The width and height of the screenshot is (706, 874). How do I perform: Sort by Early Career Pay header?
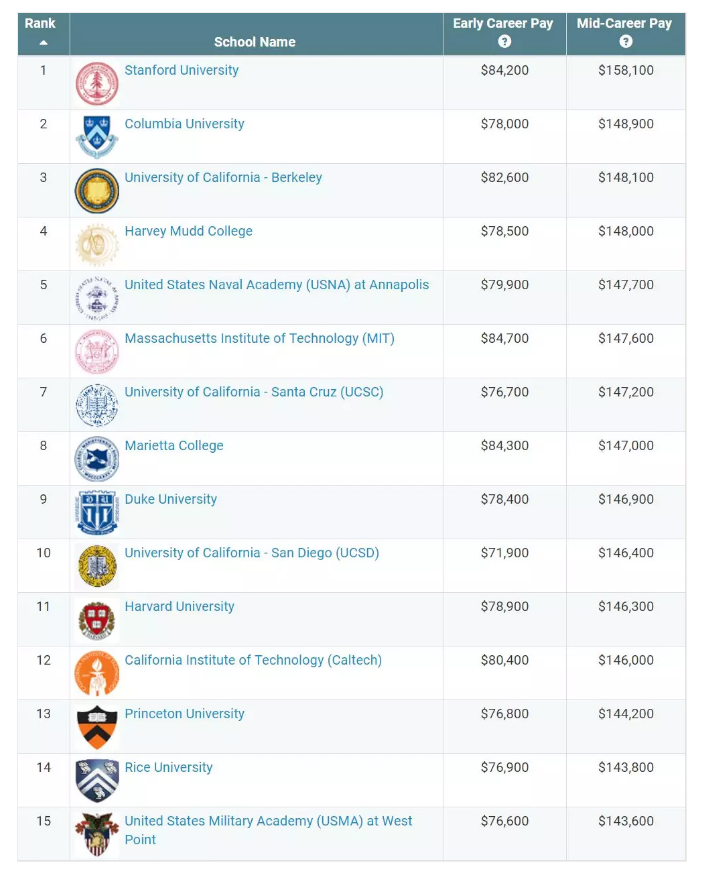pyautogui.click(x=503, y=23)
